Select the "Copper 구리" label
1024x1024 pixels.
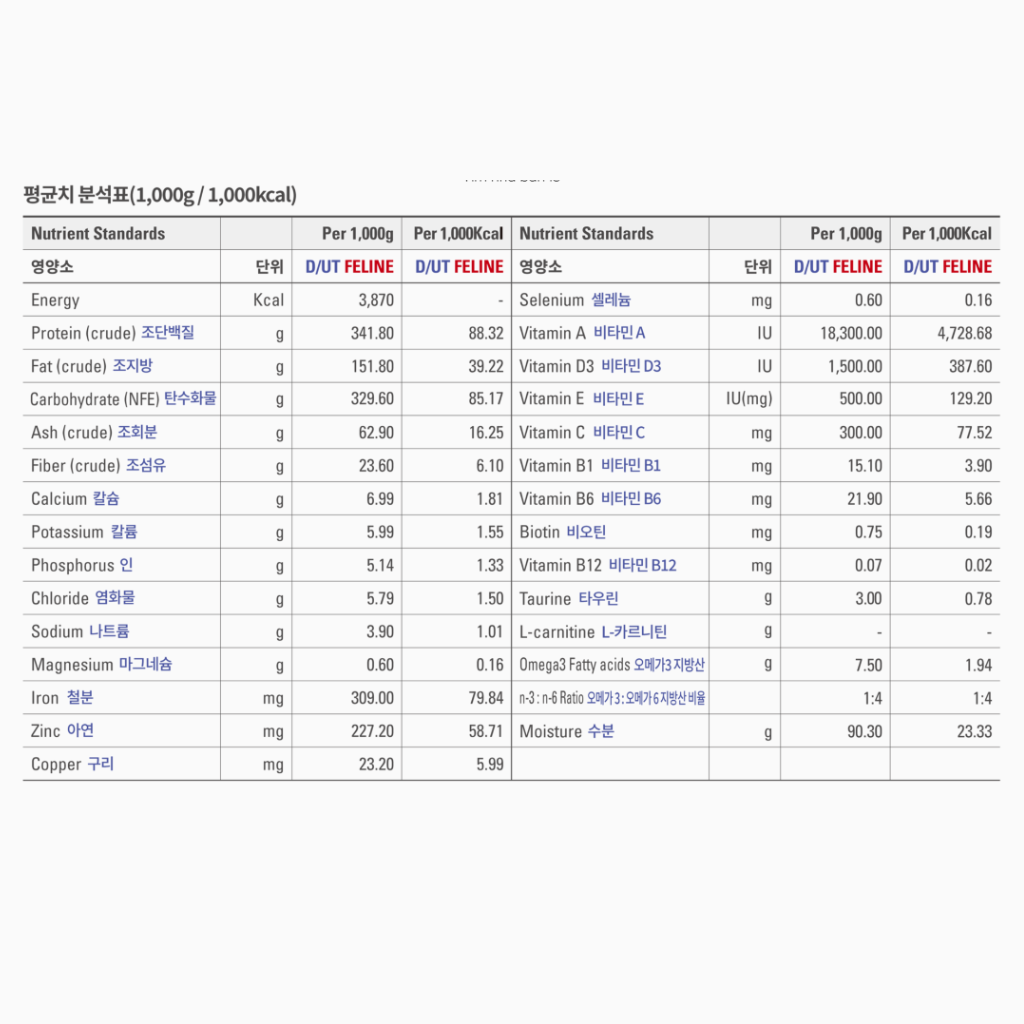tap(72, 764)
